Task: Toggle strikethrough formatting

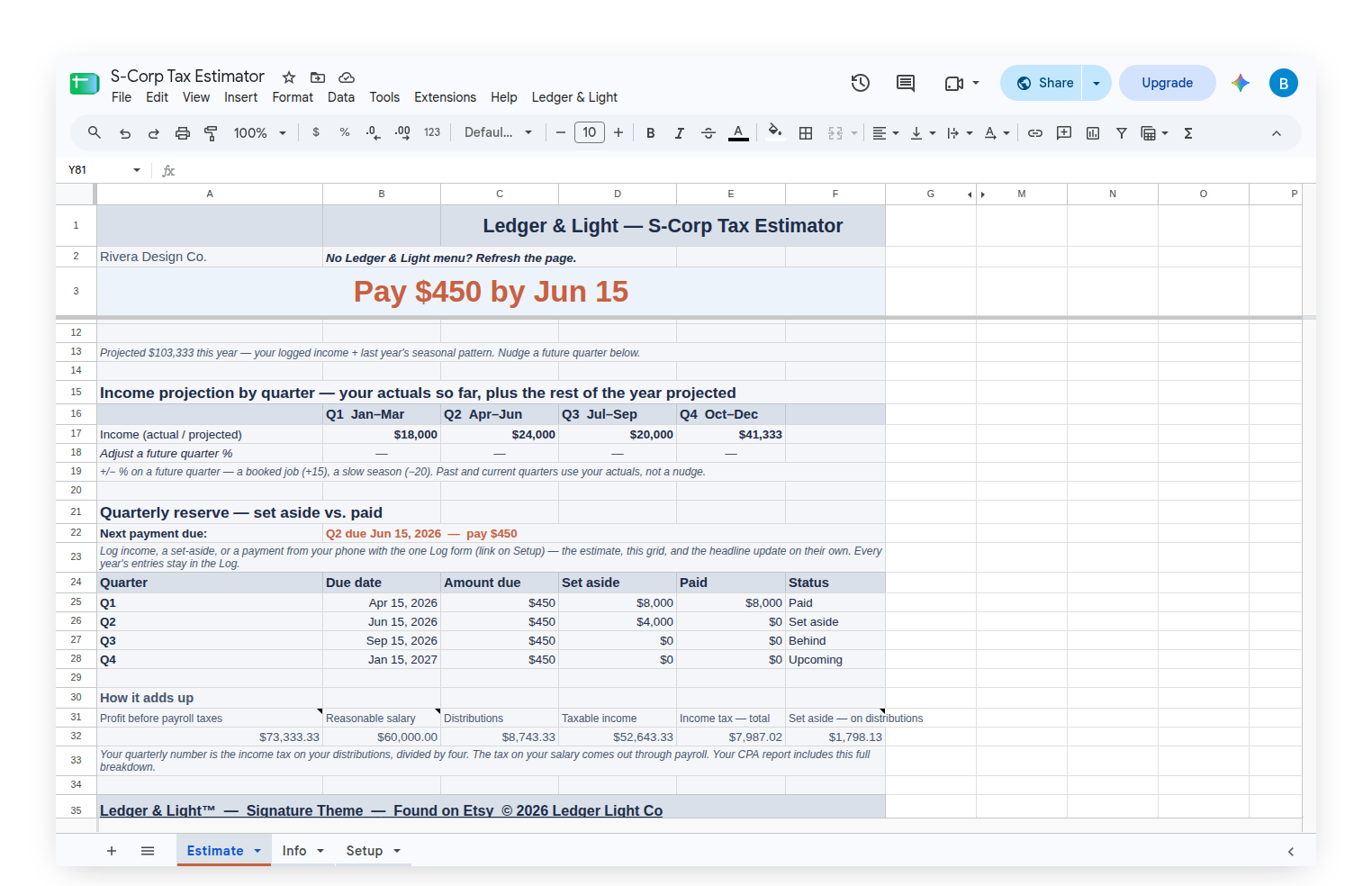Action: 709,132
